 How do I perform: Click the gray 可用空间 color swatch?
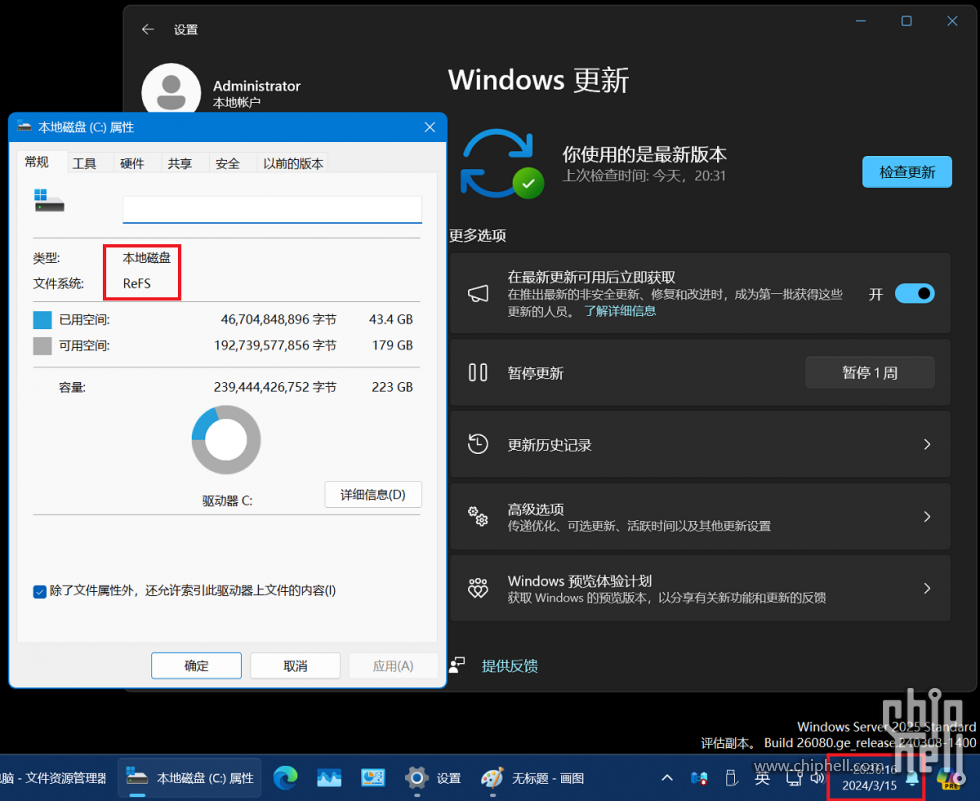click(x=42, y=345)
